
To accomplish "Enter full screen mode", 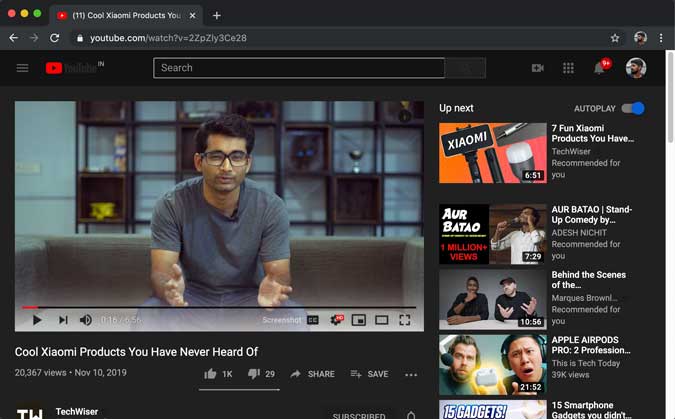I will [404, 320].
